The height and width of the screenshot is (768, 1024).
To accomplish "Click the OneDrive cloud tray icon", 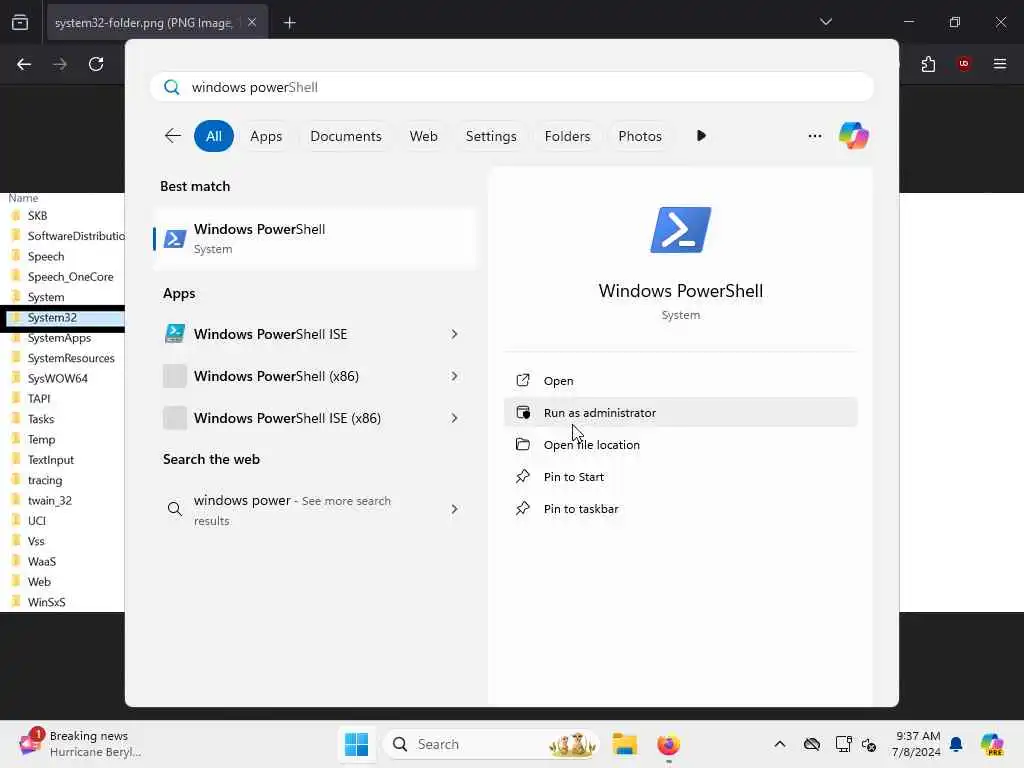I will coord(812,744).
